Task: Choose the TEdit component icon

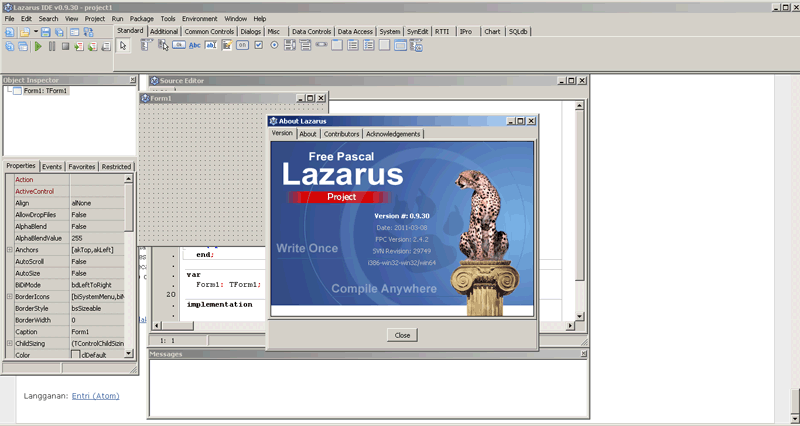Action: pyautogui.click(x=211, y=45)
